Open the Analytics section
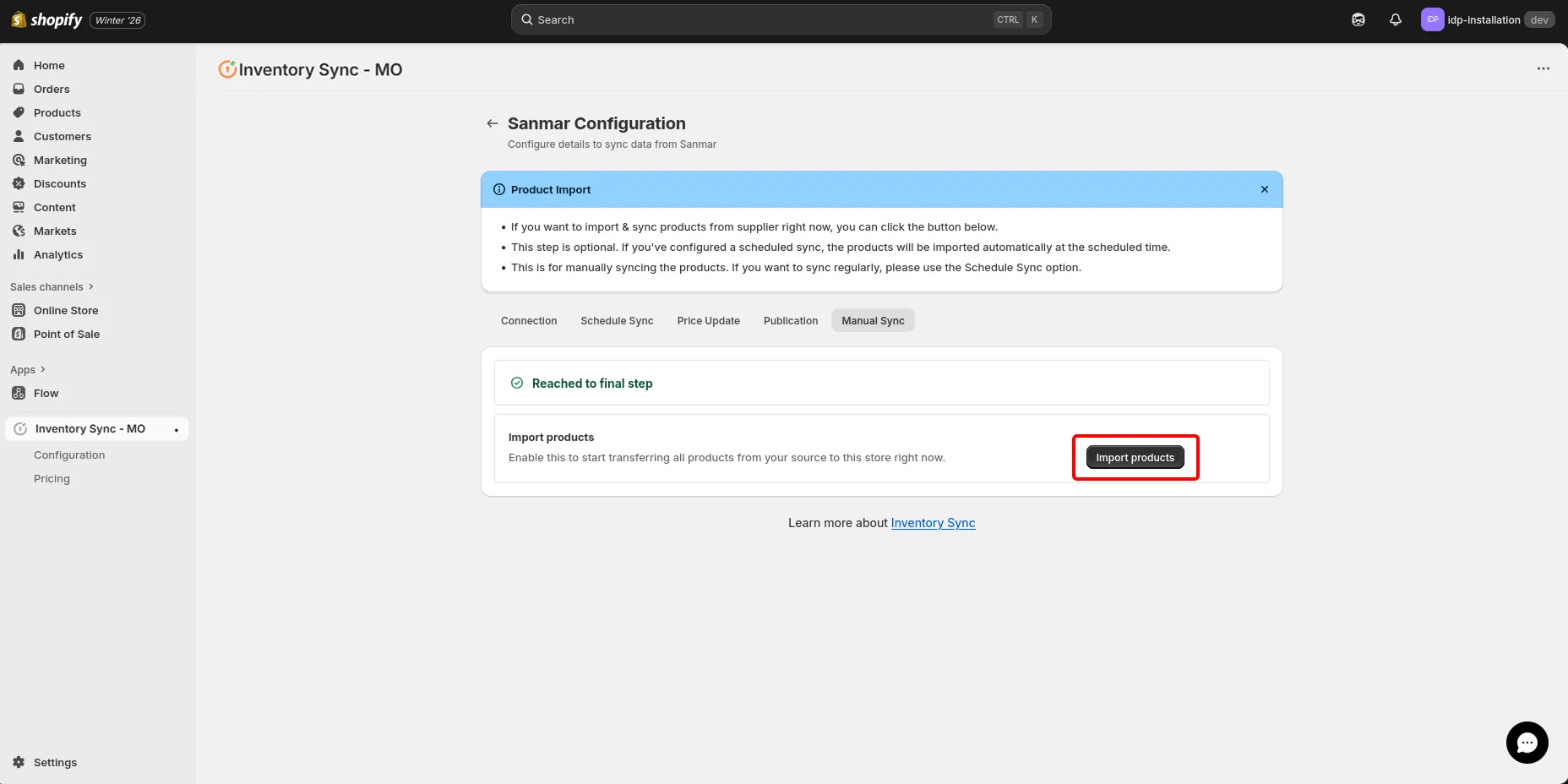 pos(57,254)
